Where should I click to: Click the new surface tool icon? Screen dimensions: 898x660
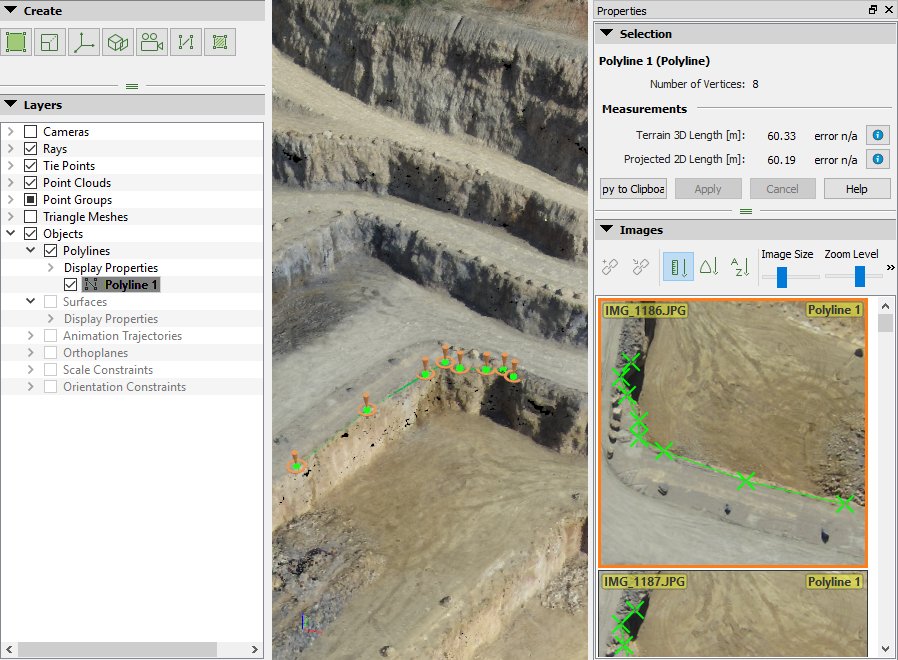click(x=220, y=42)
